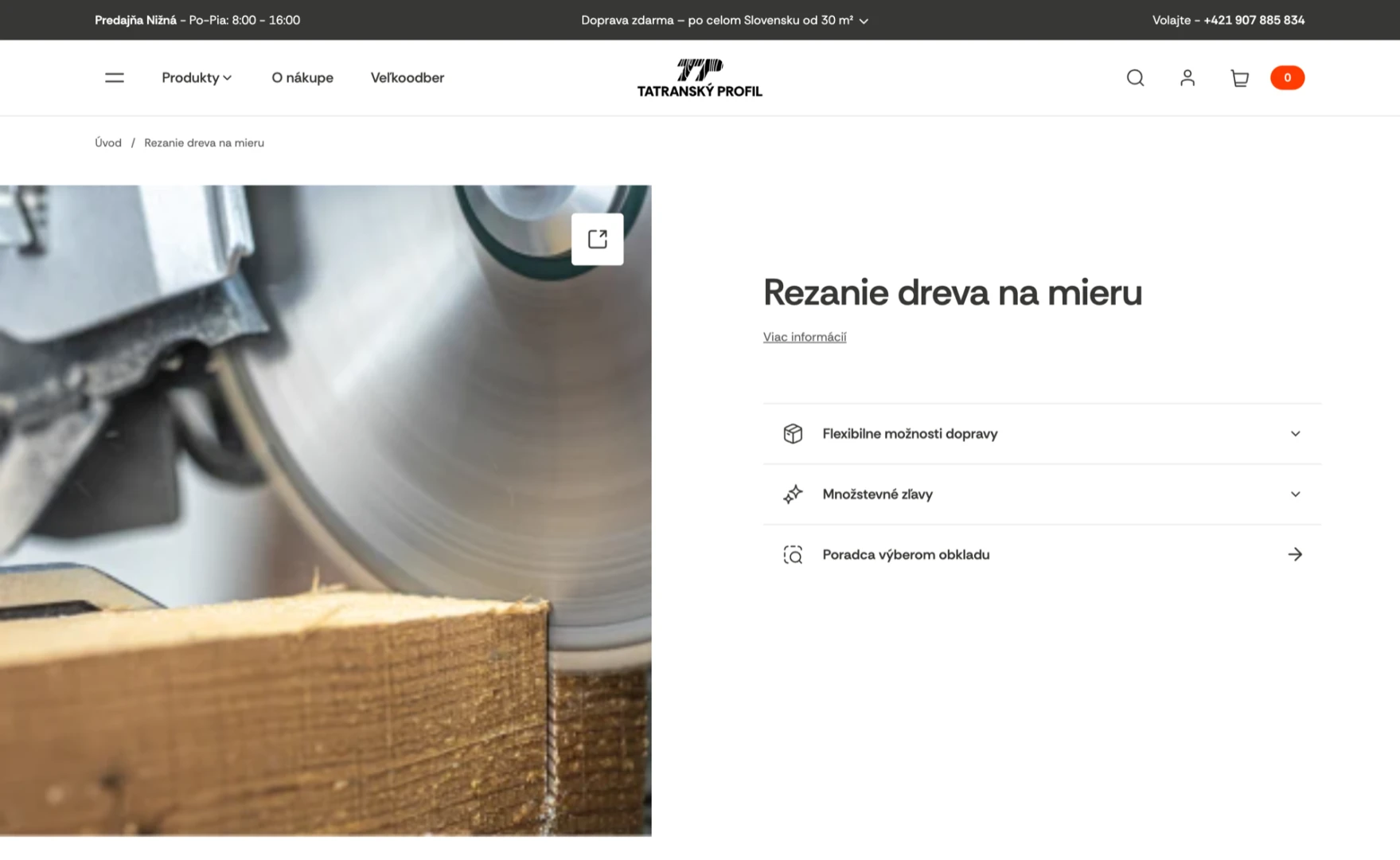Follow the Viac informácií link

tap(805, 337)
